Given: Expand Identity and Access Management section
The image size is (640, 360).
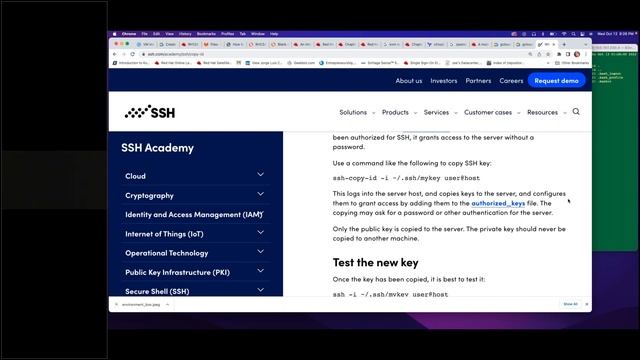Looking at the screenshot, I should [x=261, y=213].
